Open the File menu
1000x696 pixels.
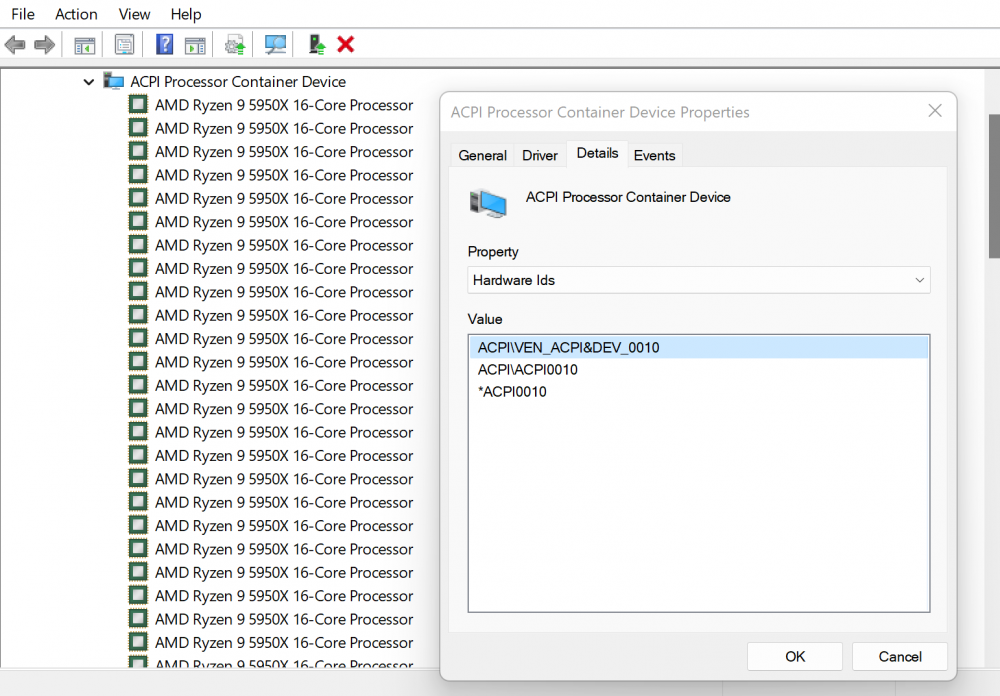23,14
